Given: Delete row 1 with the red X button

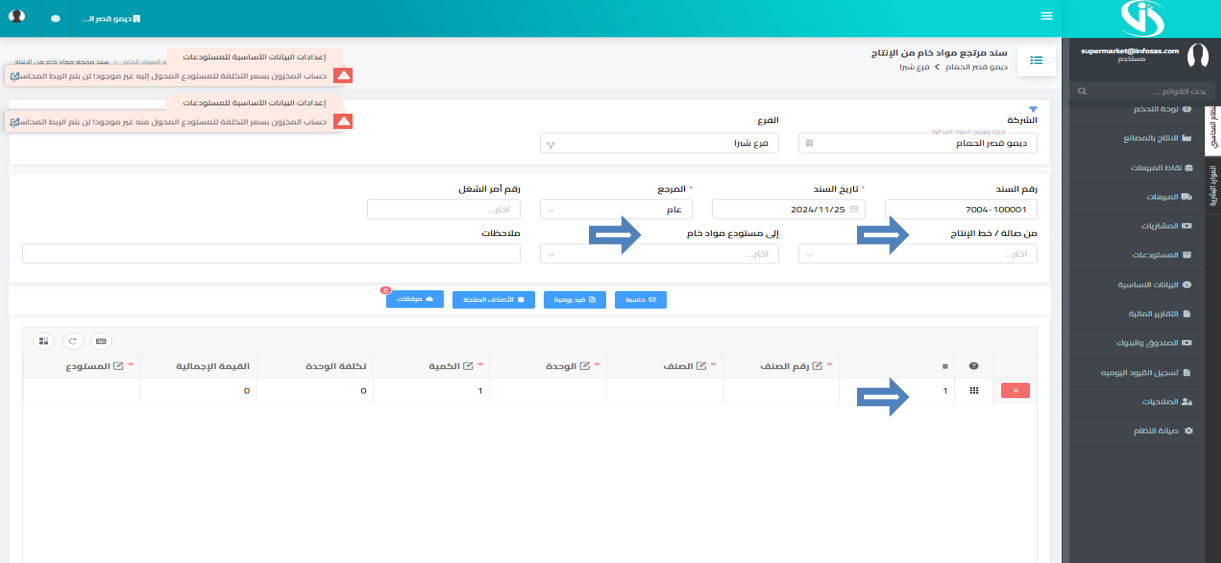Looking at the screenshot, I should click(x=1015, y=391).
